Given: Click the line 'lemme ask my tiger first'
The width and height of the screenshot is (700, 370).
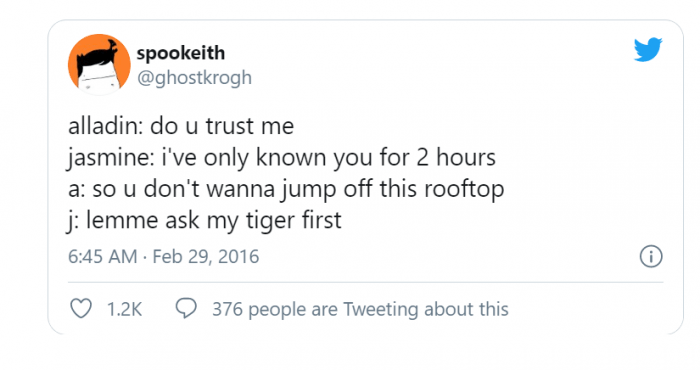Looking at the screenshot, I should (204, 220).
